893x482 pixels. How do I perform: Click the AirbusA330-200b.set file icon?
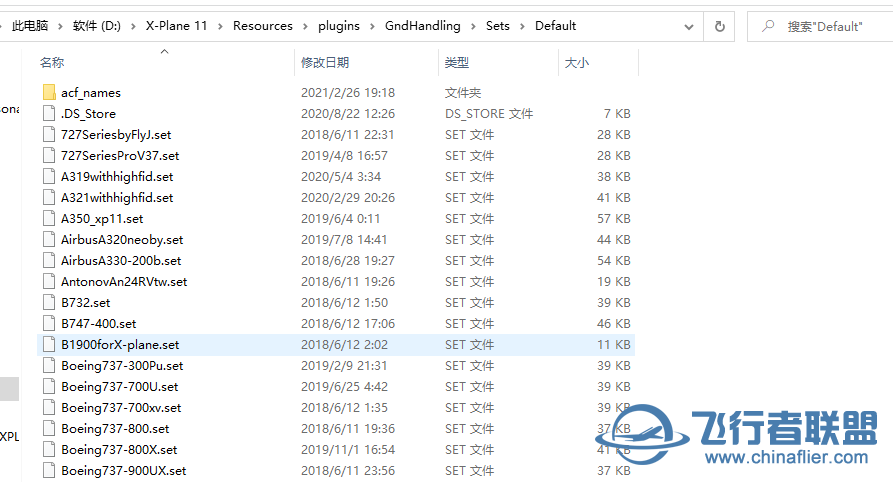[x=50, y=261]
